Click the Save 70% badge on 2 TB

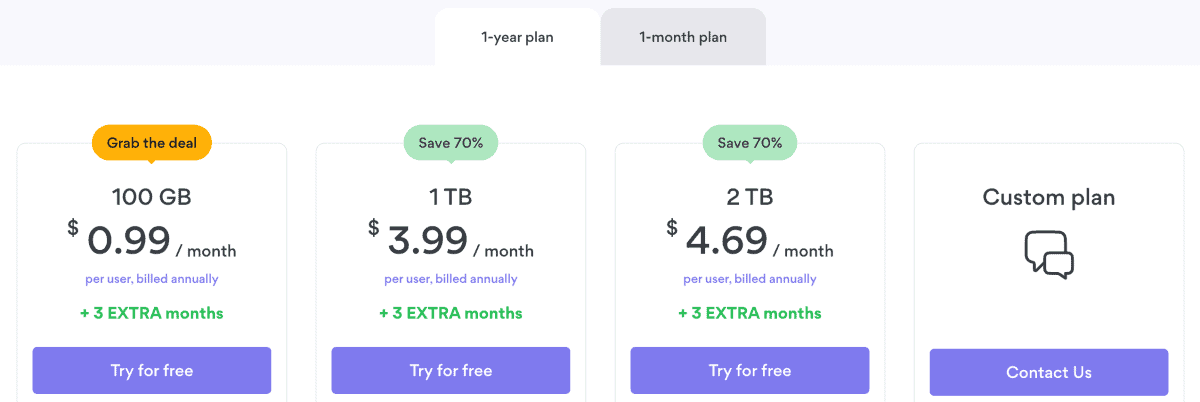click(750, 143)
